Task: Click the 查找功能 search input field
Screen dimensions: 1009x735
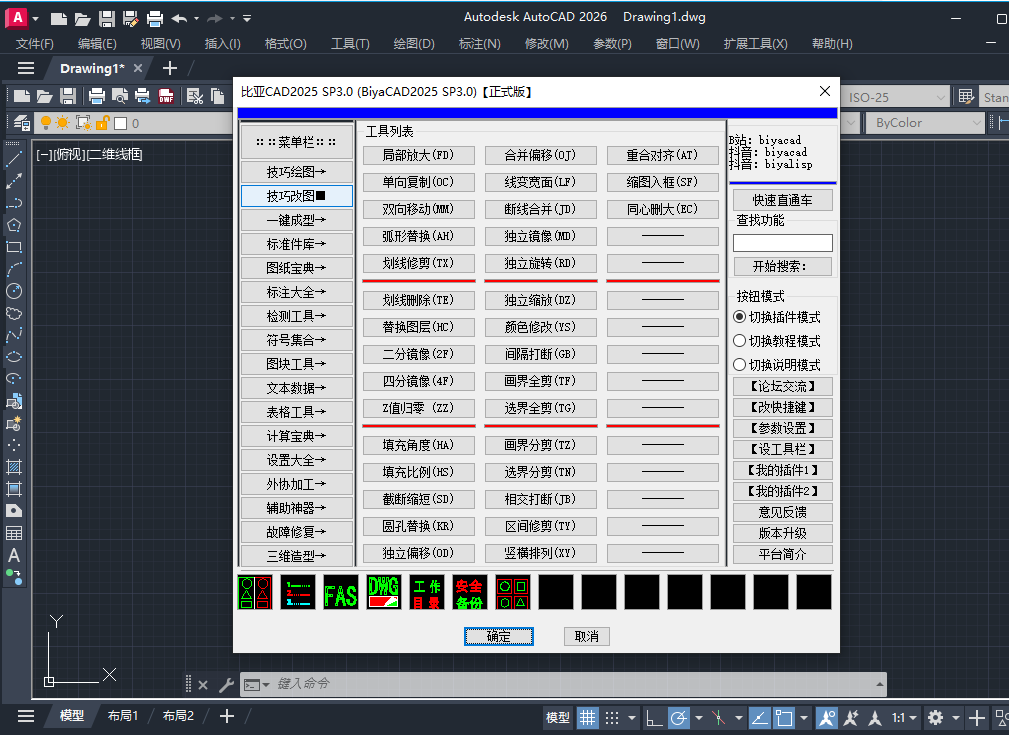Action: click(x=782, y=243)
